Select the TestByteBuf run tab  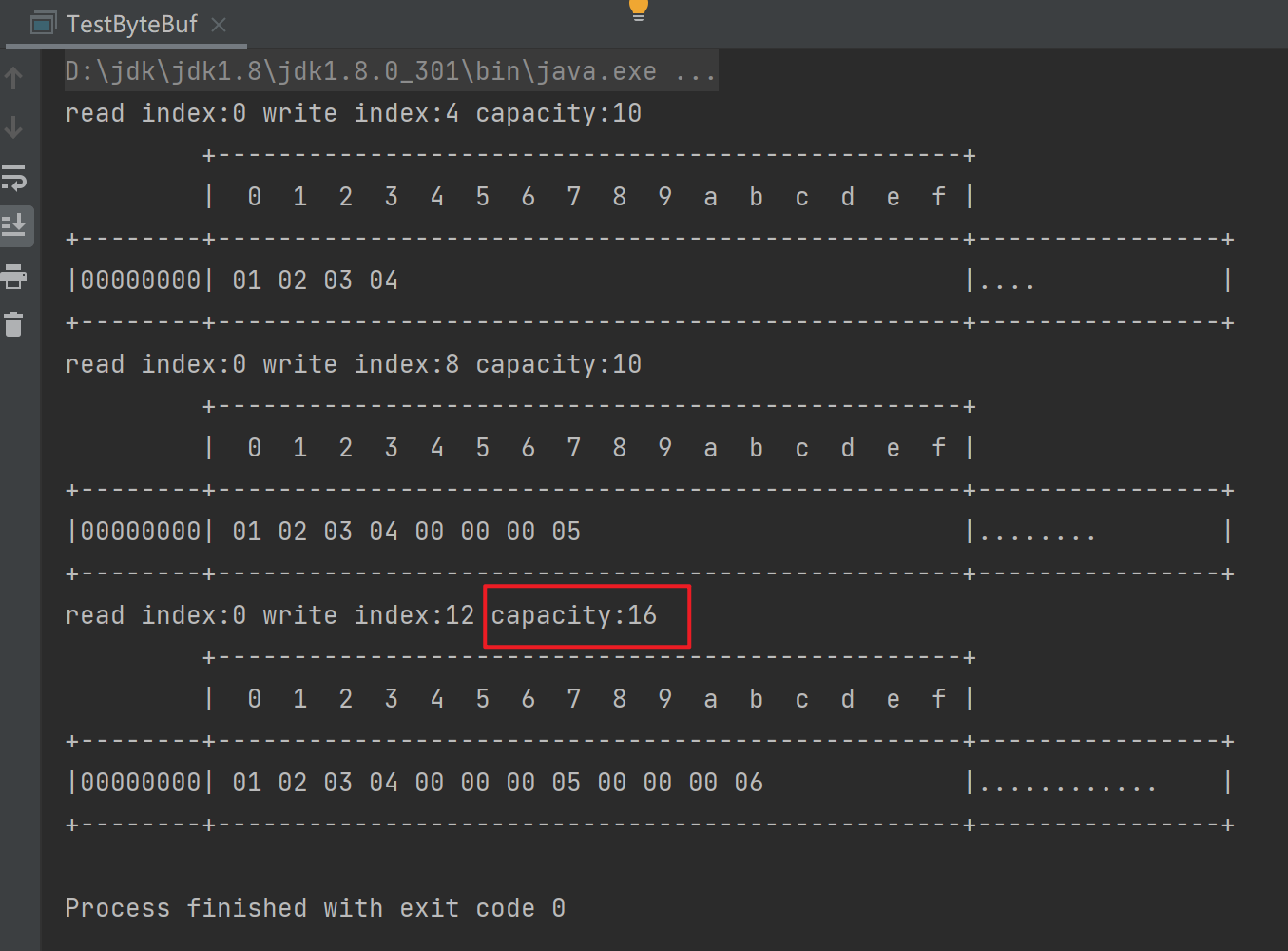(131, 24)
